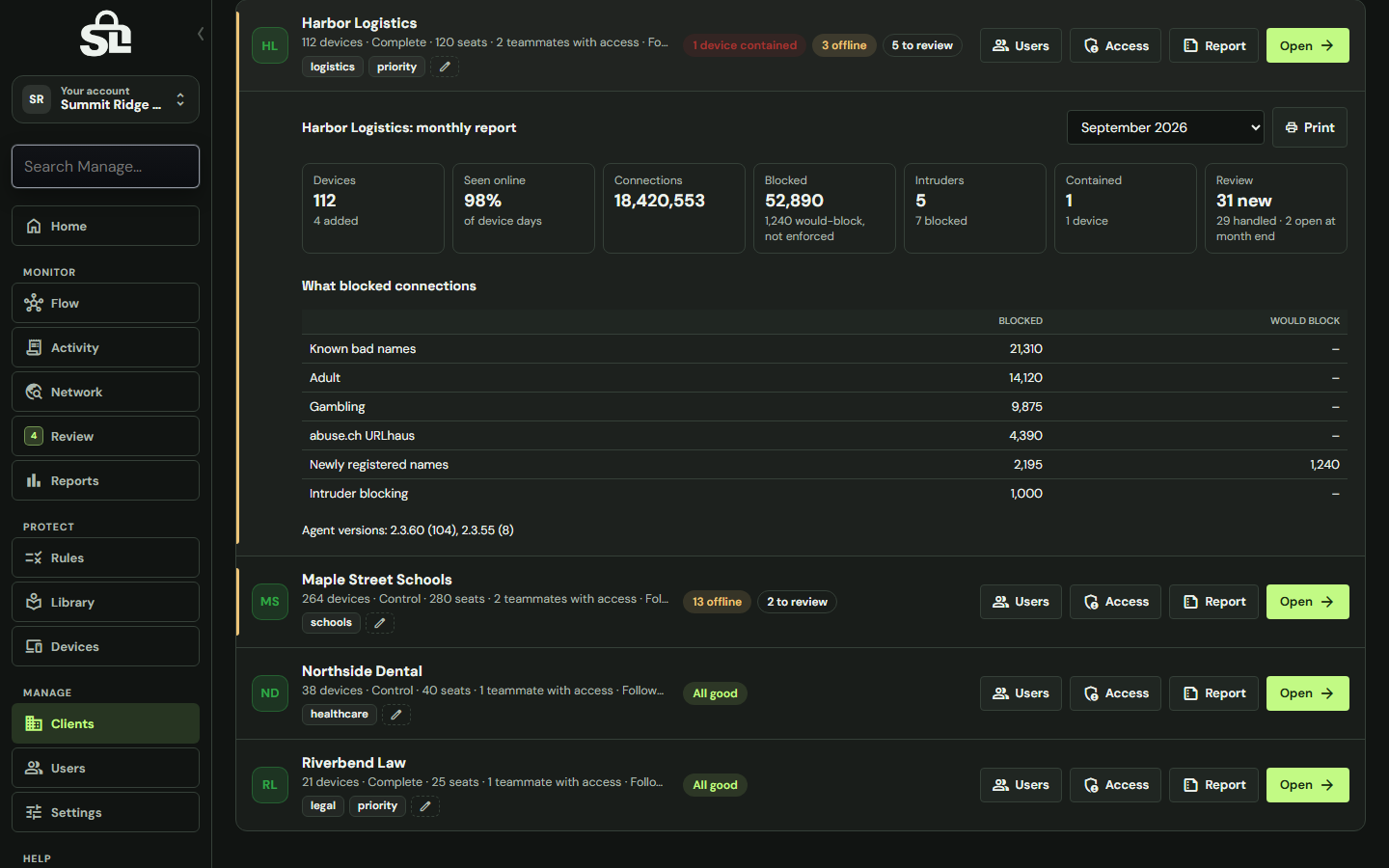Click the schools tag

point(331,623)
